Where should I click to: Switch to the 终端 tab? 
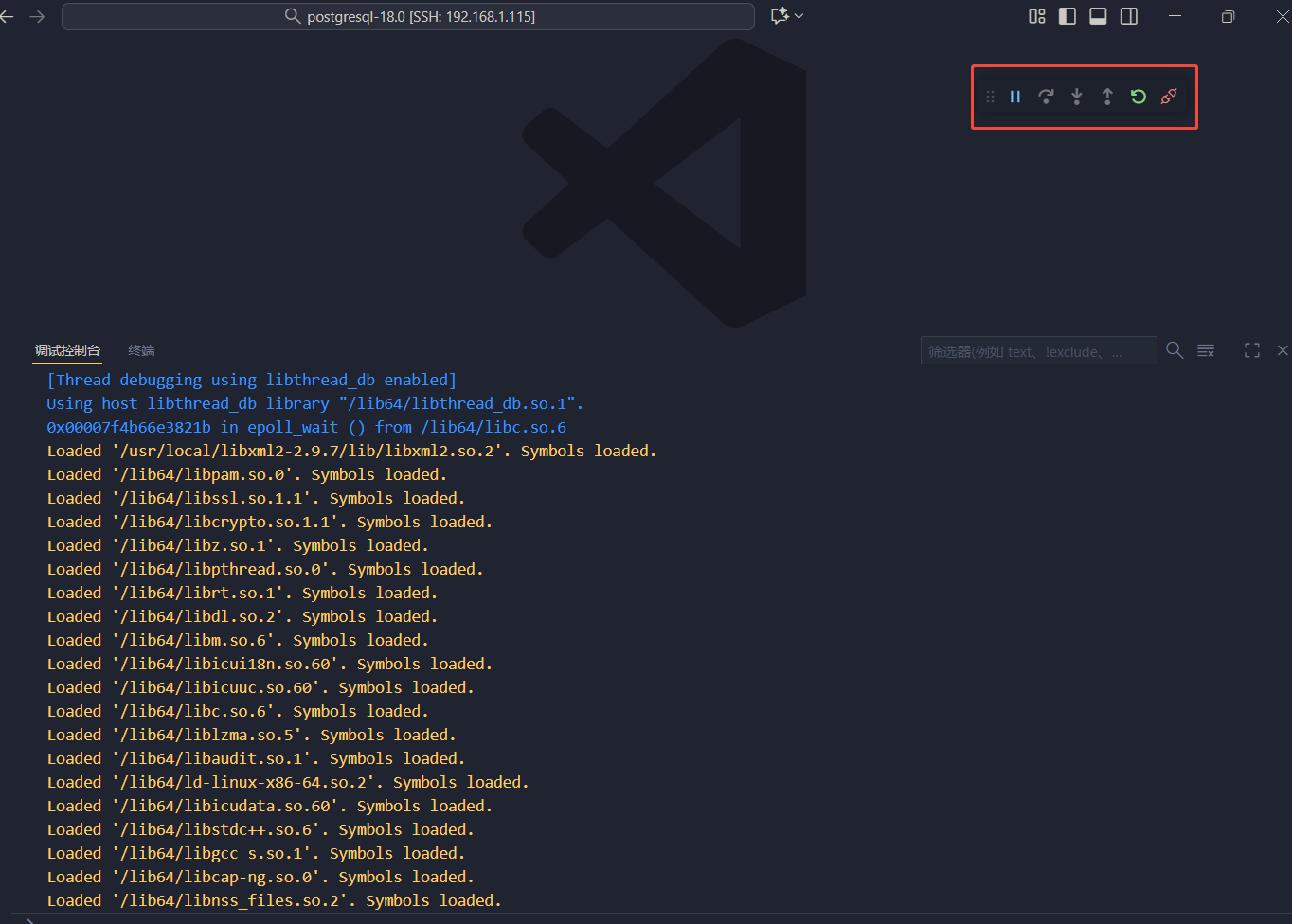pos(141,350)
